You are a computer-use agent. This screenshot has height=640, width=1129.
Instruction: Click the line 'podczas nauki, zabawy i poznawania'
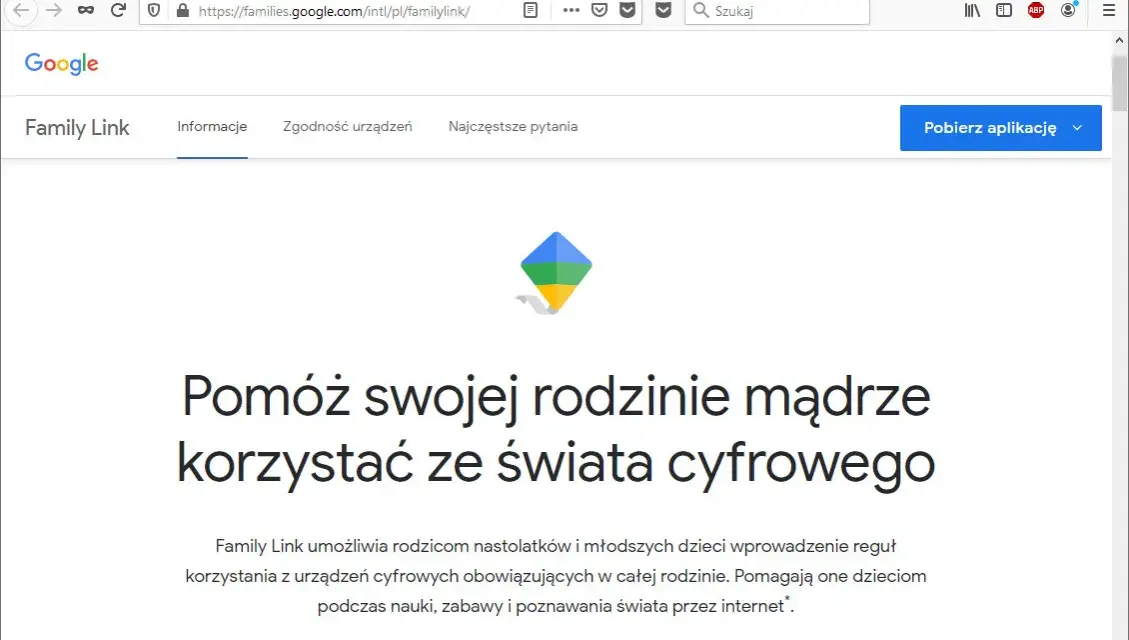pyautogui.click(x=555, y=605)
